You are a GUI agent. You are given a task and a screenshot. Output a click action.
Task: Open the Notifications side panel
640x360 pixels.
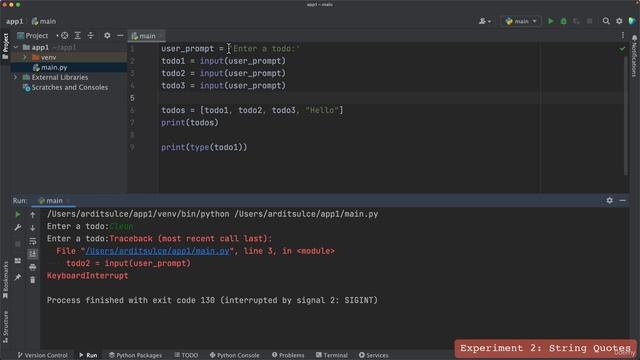634,56
